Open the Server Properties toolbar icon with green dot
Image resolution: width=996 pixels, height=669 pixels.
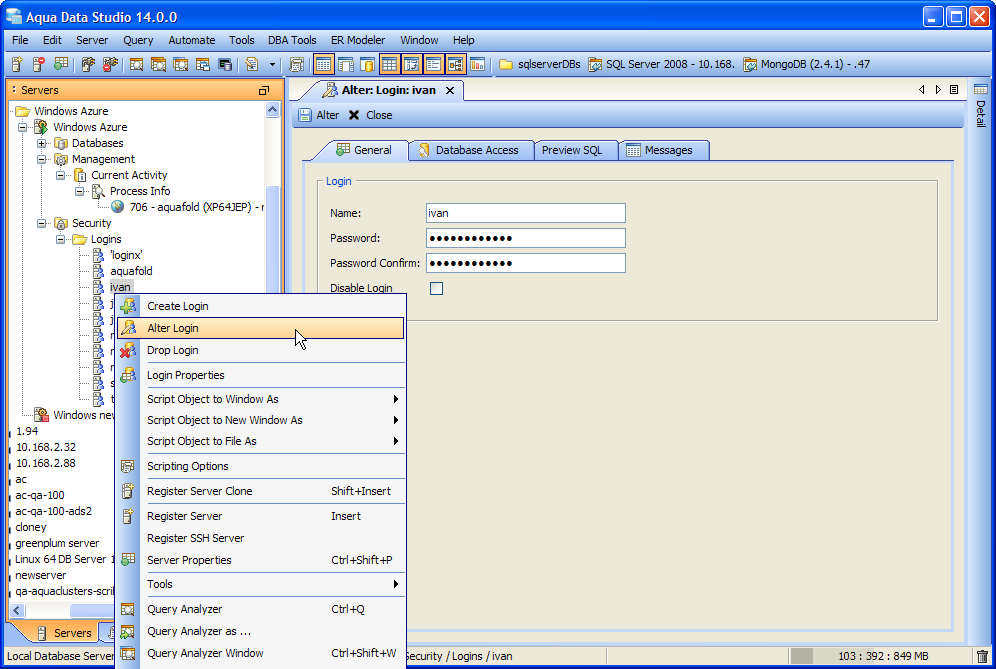coord(61,64)
